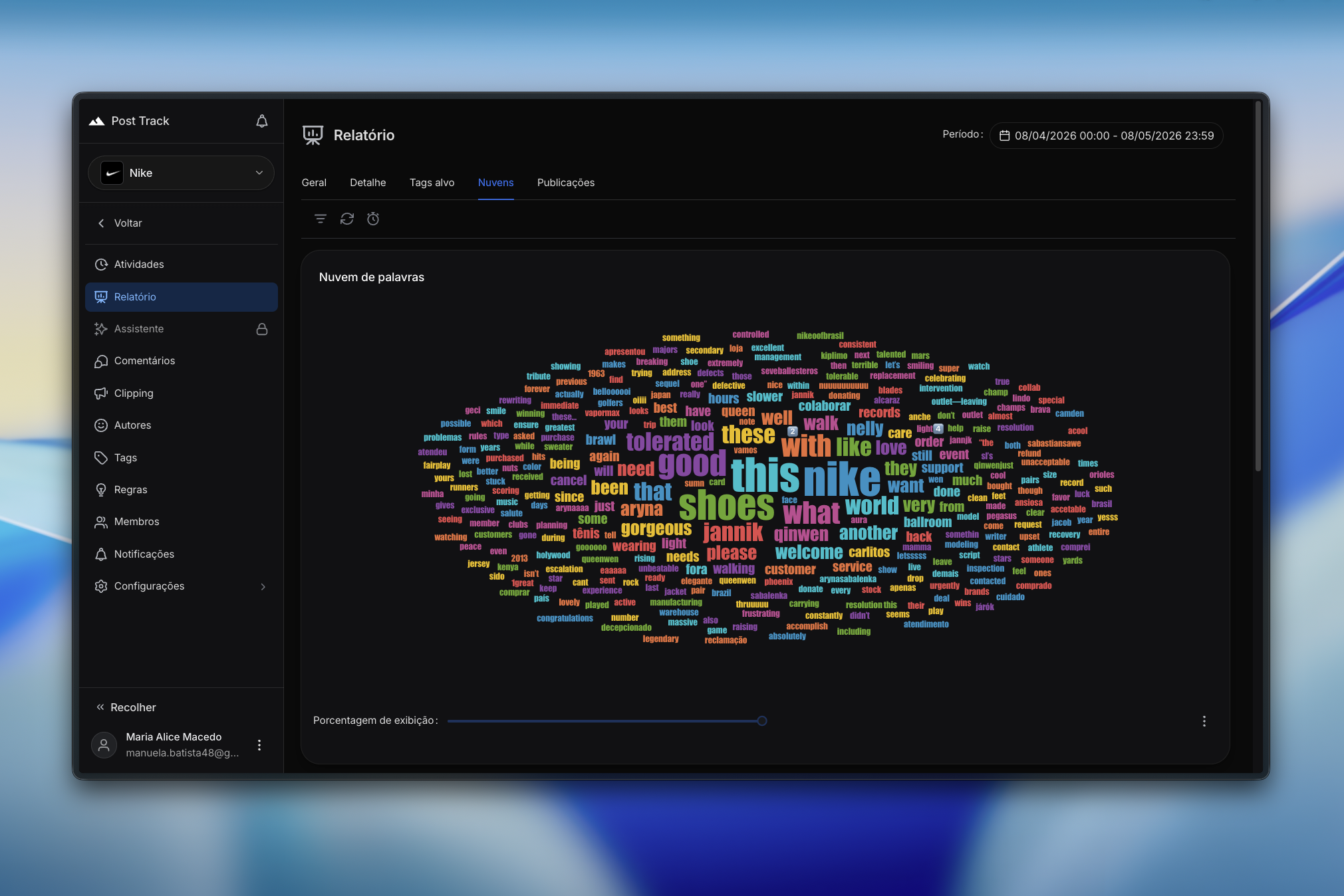Click the Relatório presentation icon in sidebar
The height and width of the screenshot is (896, 1344).
(101, 297)
